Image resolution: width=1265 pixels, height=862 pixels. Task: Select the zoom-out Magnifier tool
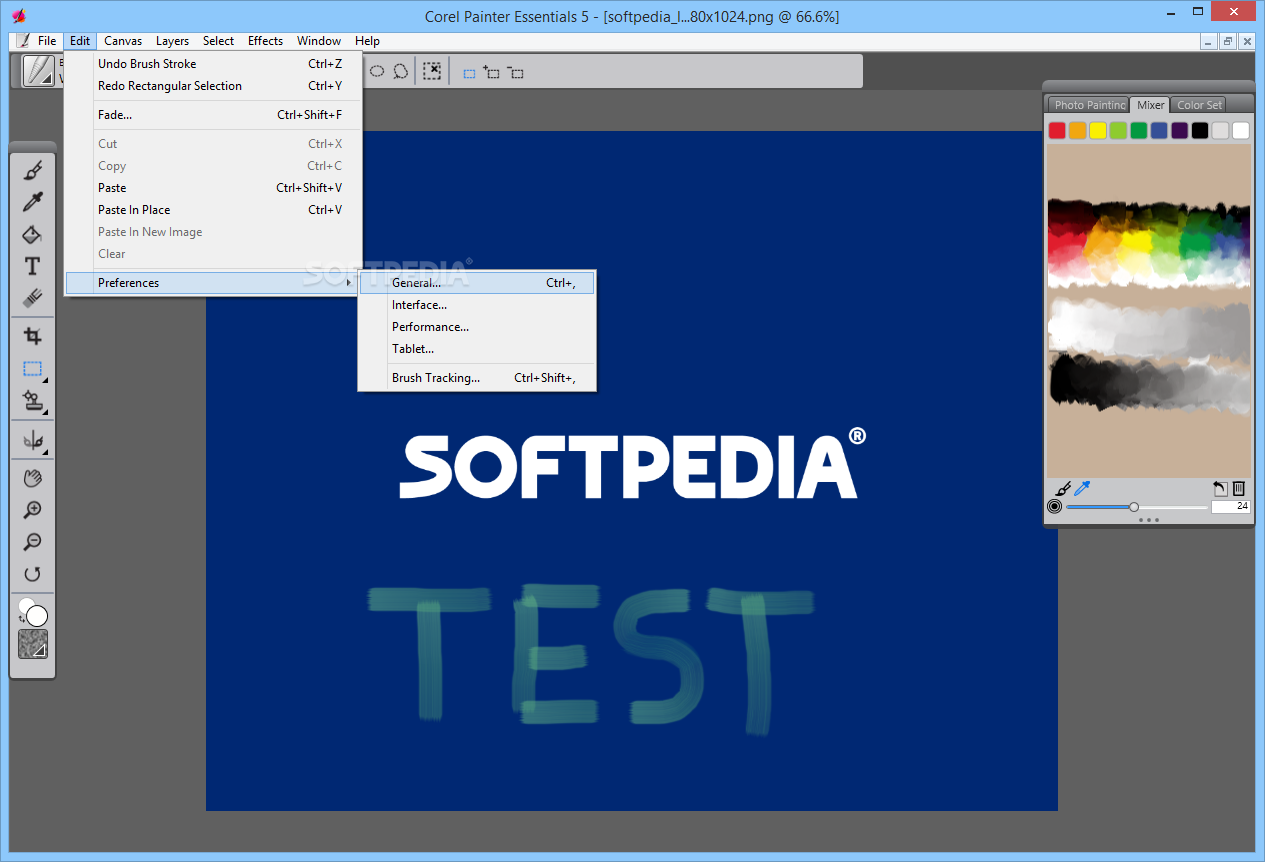tap(32, 542)
